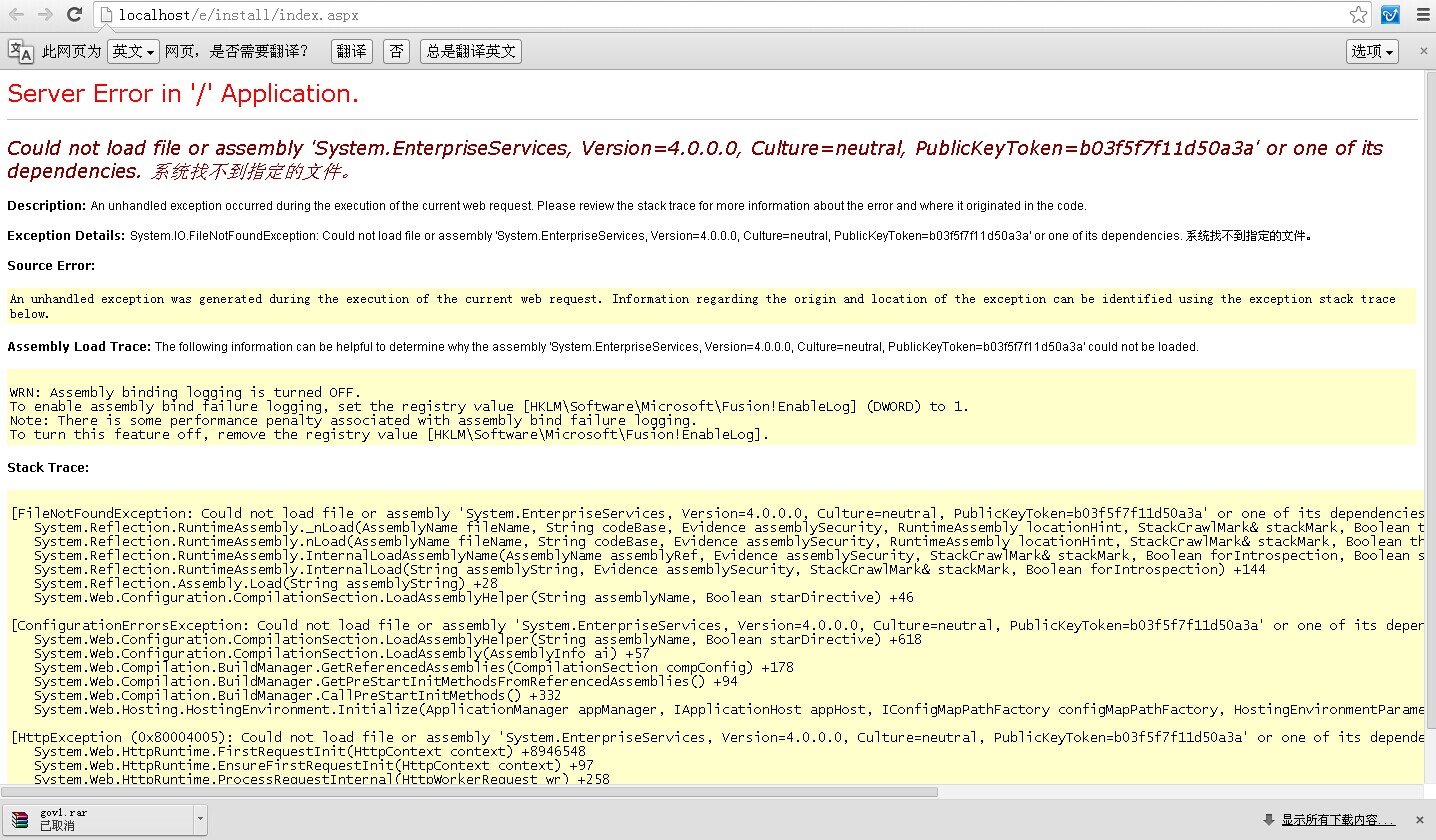Open the 英文 language dropdown

point(133,51)
